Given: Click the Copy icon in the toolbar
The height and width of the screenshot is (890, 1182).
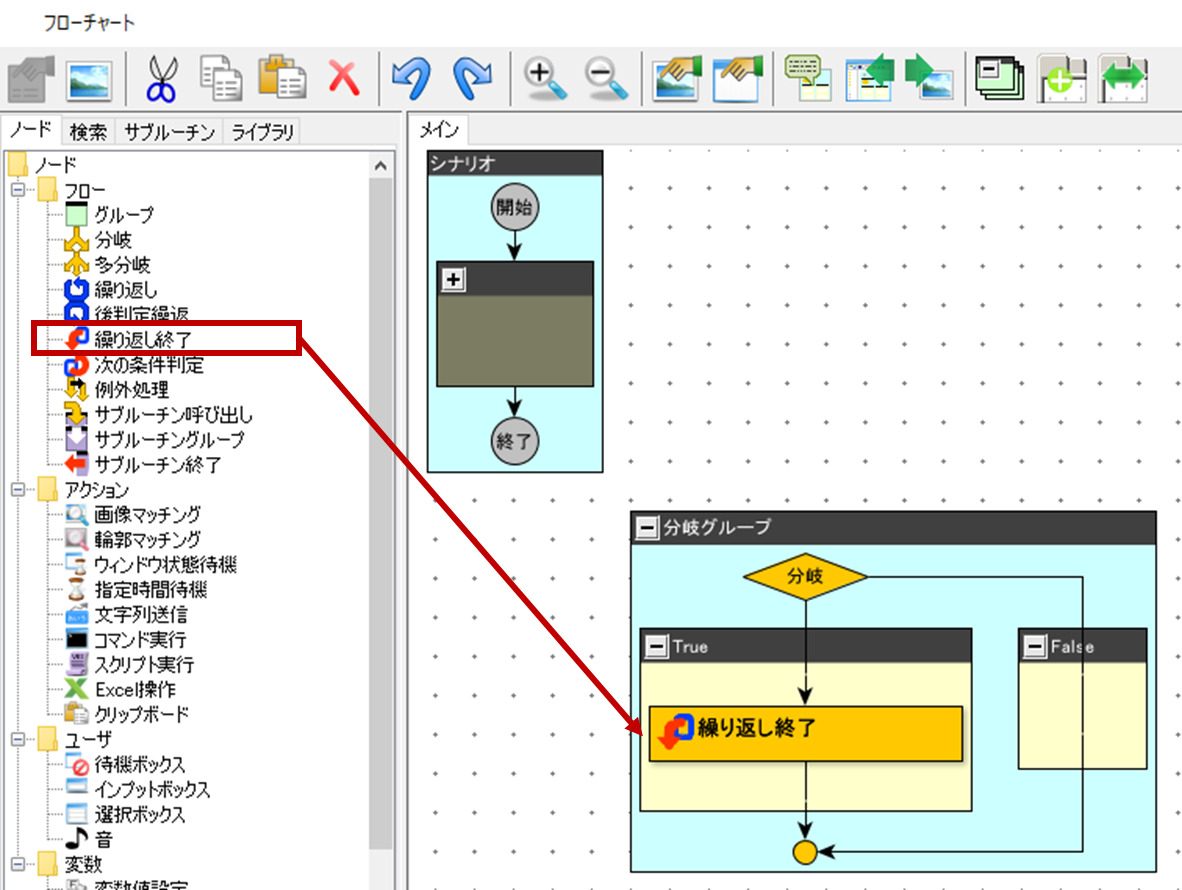Looking at the screenshot, I should (x=220, y=77).
